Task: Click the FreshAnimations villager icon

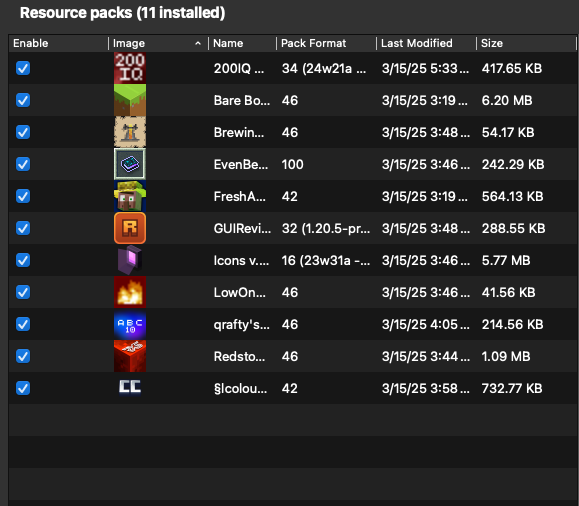Action: [x=130, y=196]
